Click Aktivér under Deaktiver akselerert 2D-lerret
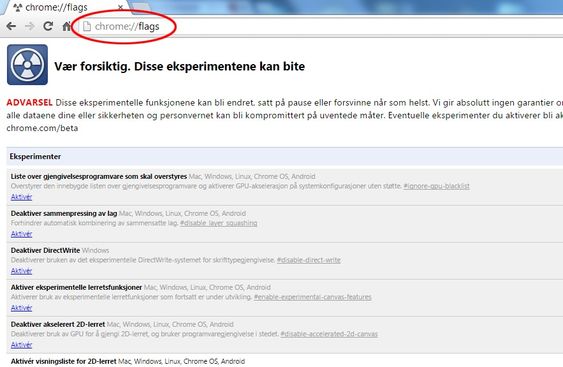Image resolution: width=563 pixels, height=367 pixels. point(21,345)
